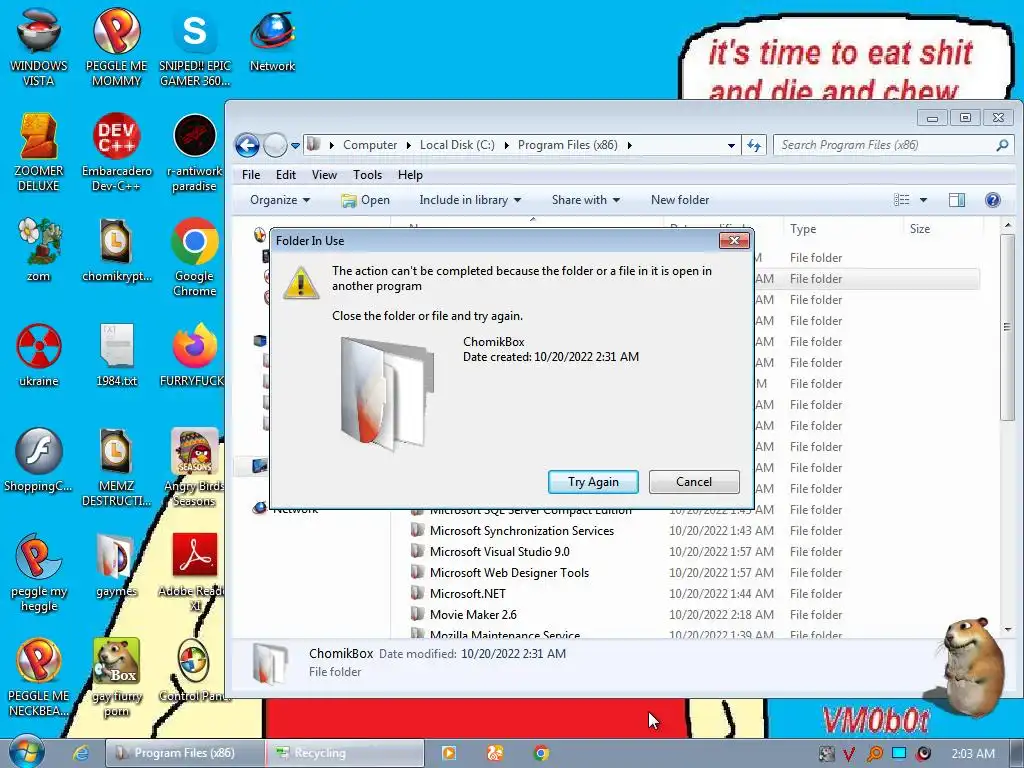Click the Angry Birds Seasons icon
The width and height of the screenshot is (1024, 768).
click(x=195, y=467)
